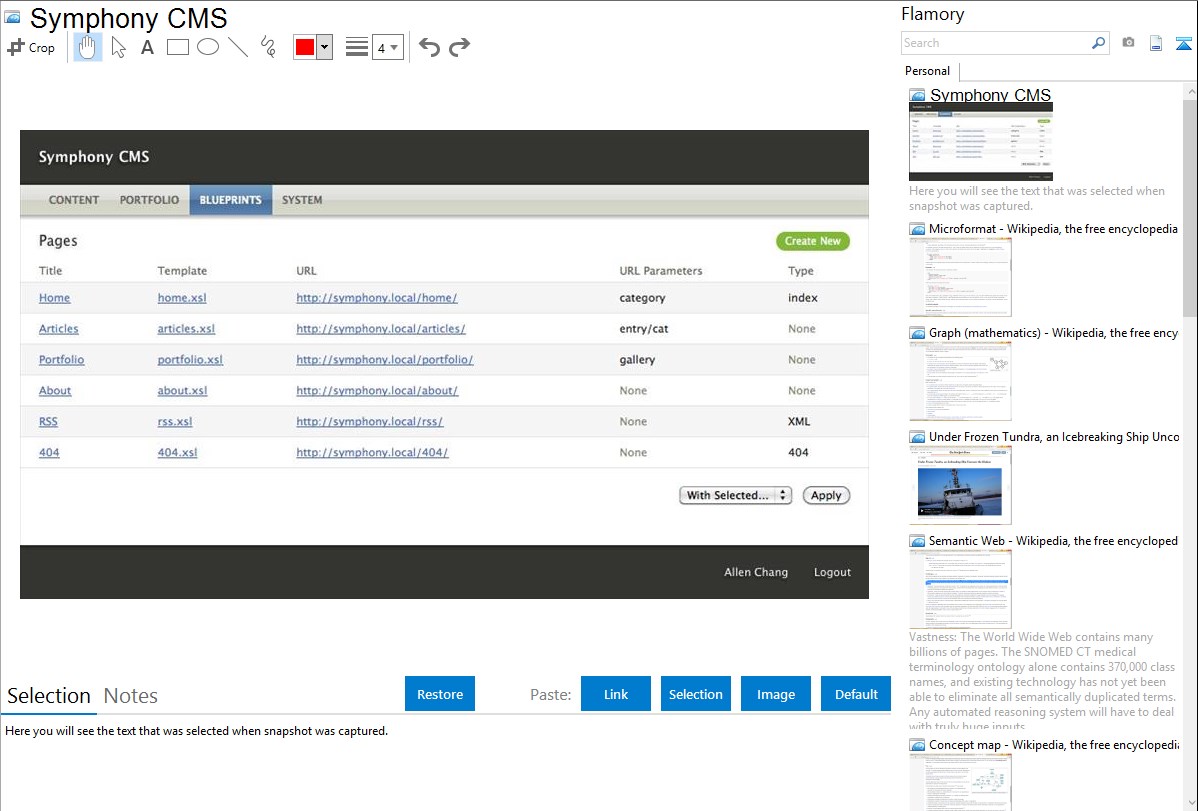Select the freehand scribble tool
Viewport: 1198px width, 811px height.
coord(268,47)
